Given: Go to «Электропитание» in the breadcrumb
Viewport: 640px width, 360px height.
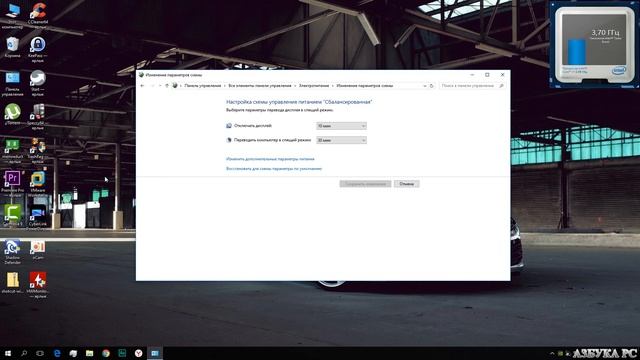Looking at the screenshot, I should coord(314,86).
